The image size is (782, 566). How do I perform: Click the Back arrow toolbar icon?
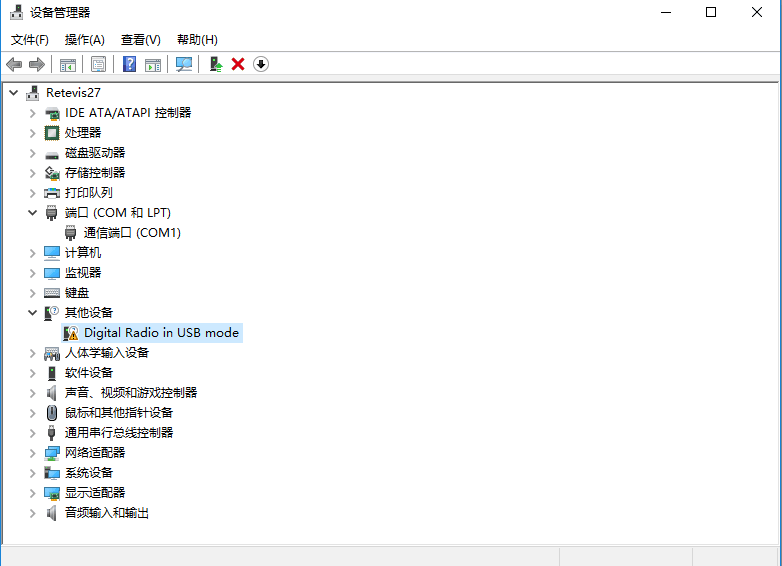pyautogui.click(x=14, y=64)
